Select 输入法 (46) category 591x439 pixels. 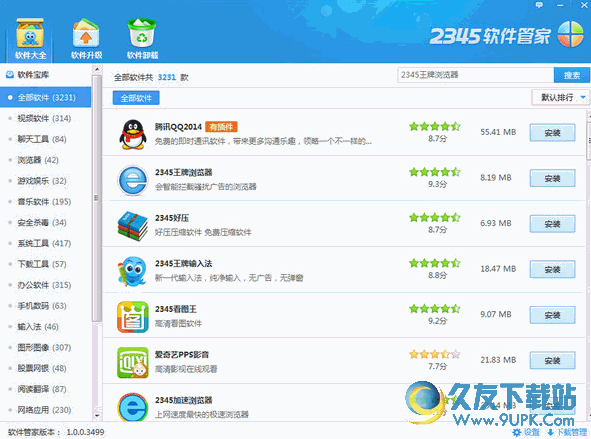(x=46, y=326)
